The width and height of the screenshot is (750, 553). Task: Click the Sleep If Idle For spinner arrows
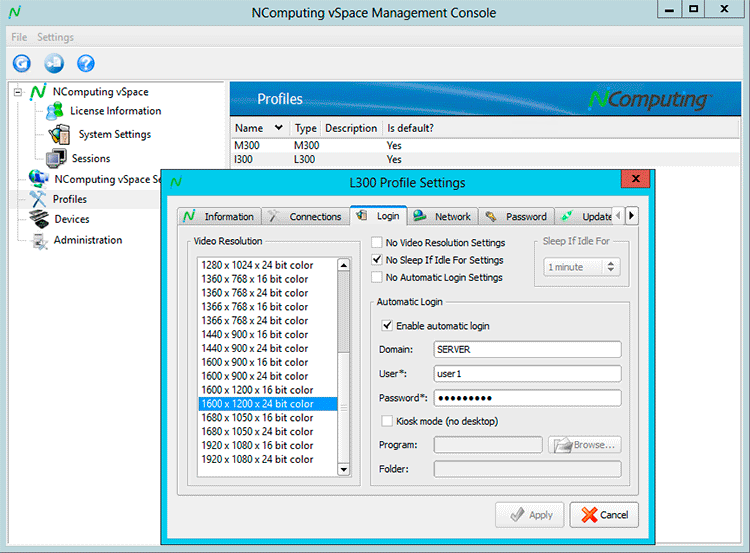tap(610, 267)
